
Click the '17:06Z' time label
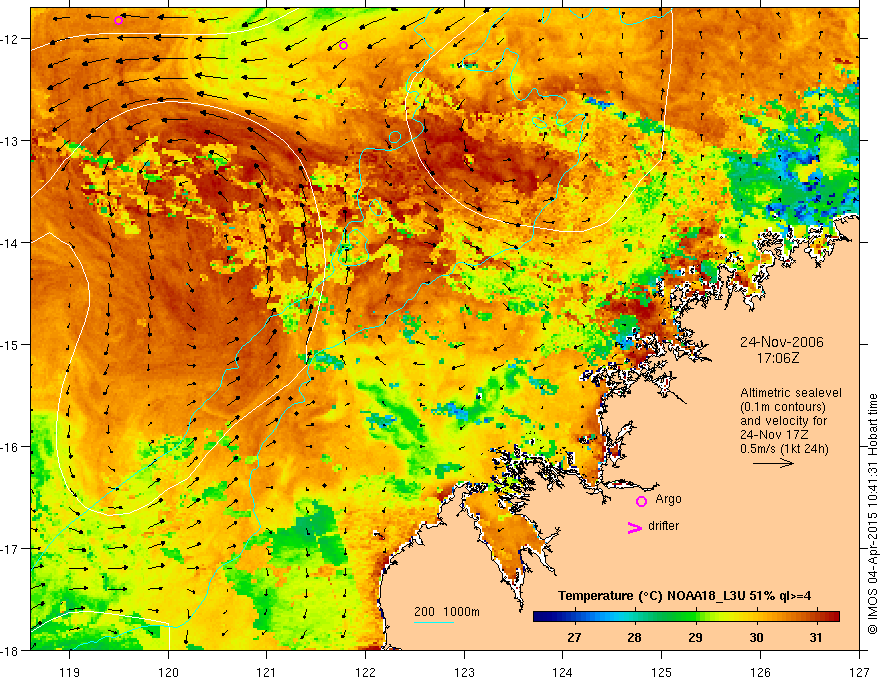click(x=777, y=357)
